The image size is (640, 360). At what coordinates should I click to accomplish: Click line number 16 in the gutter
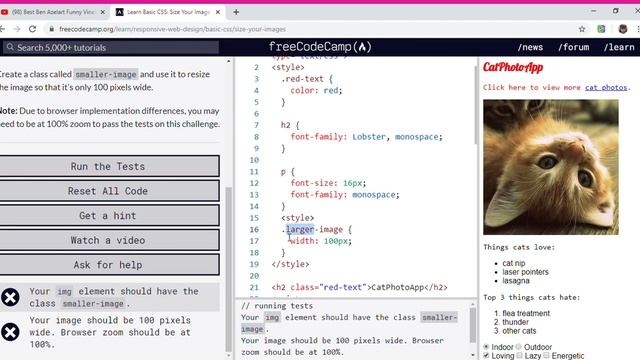click(x=254, y=229)
